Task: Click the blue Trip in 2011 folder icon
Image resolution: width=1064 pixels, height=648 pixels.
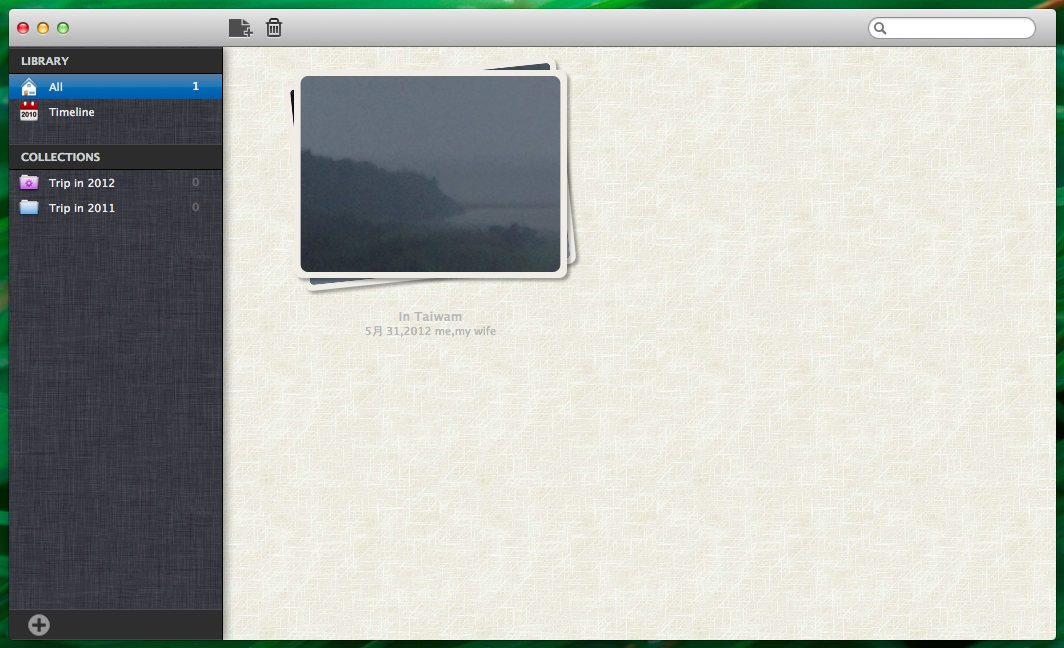Action: coord(29,208)
